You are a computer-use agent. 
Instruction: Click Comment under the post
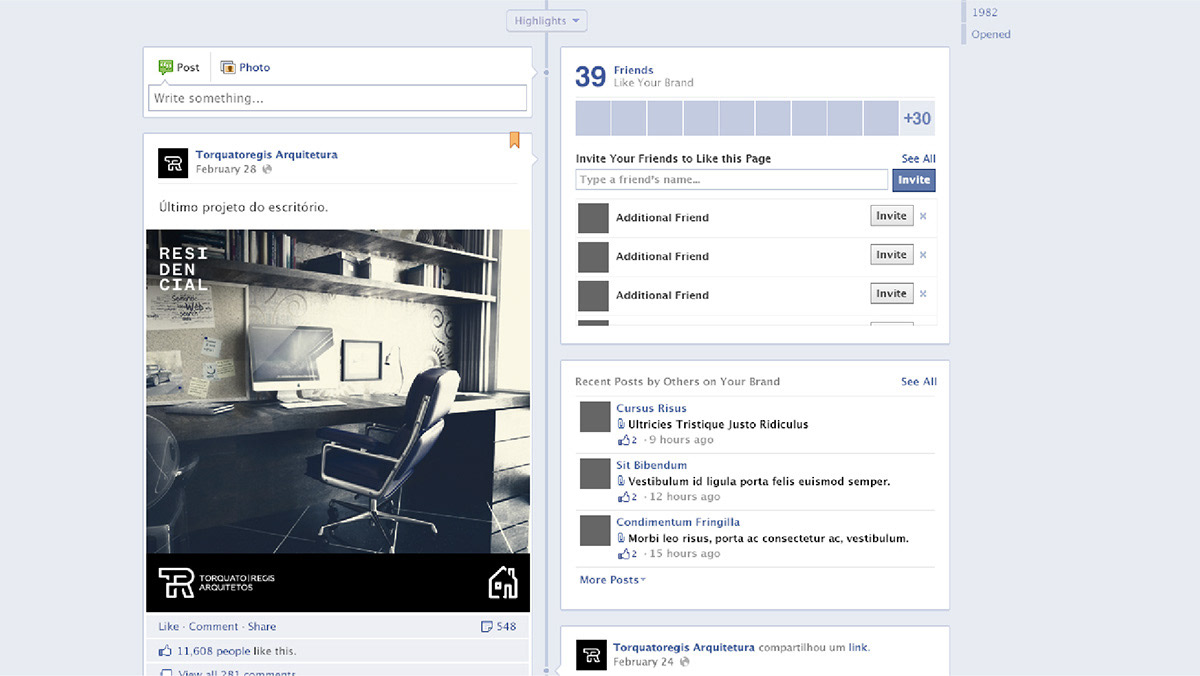coord(213,626)
